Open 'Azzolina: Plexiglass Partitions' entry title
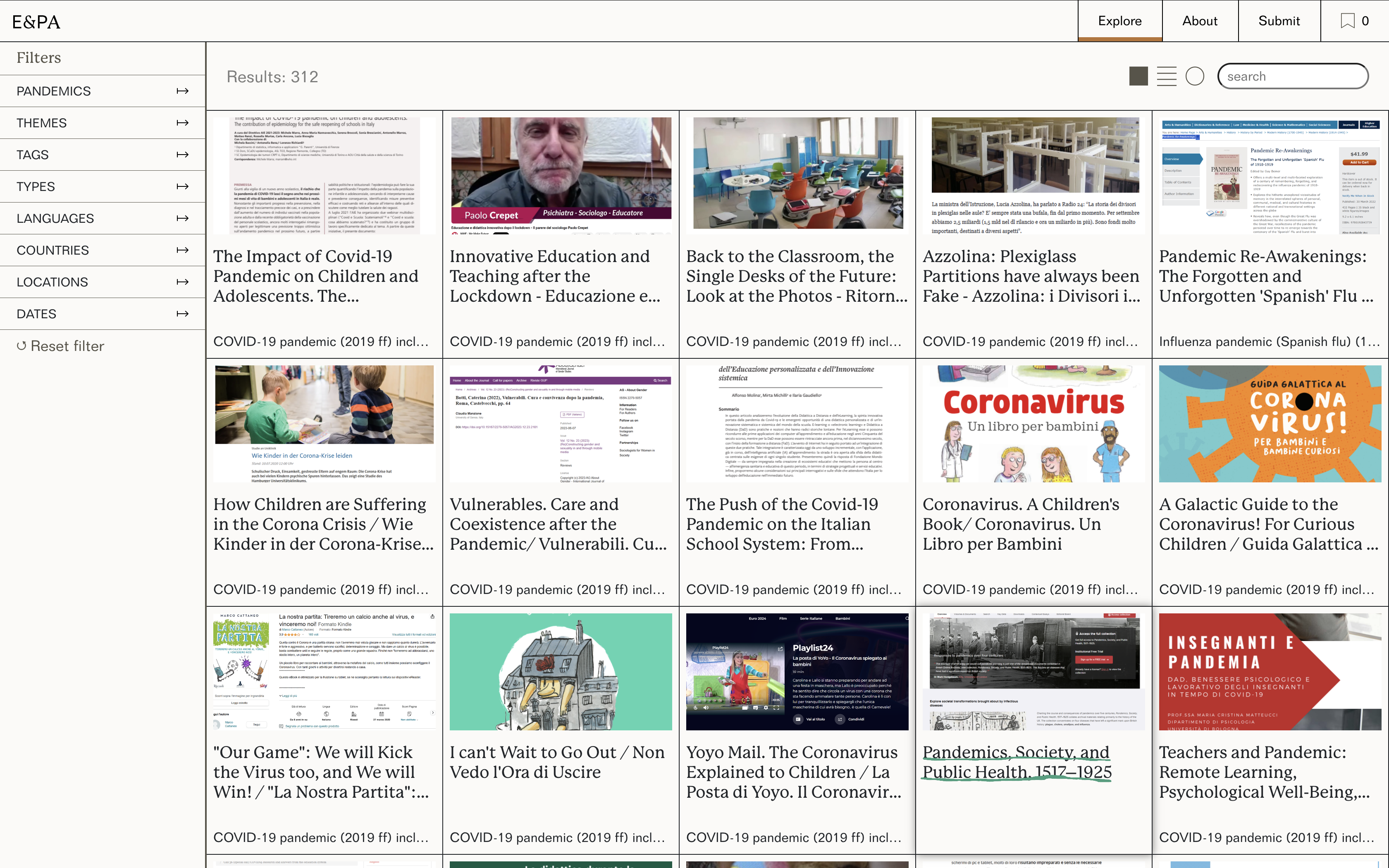This screenshot has height=868, width=1389. pyautogui.click(x=1031, y=276)
